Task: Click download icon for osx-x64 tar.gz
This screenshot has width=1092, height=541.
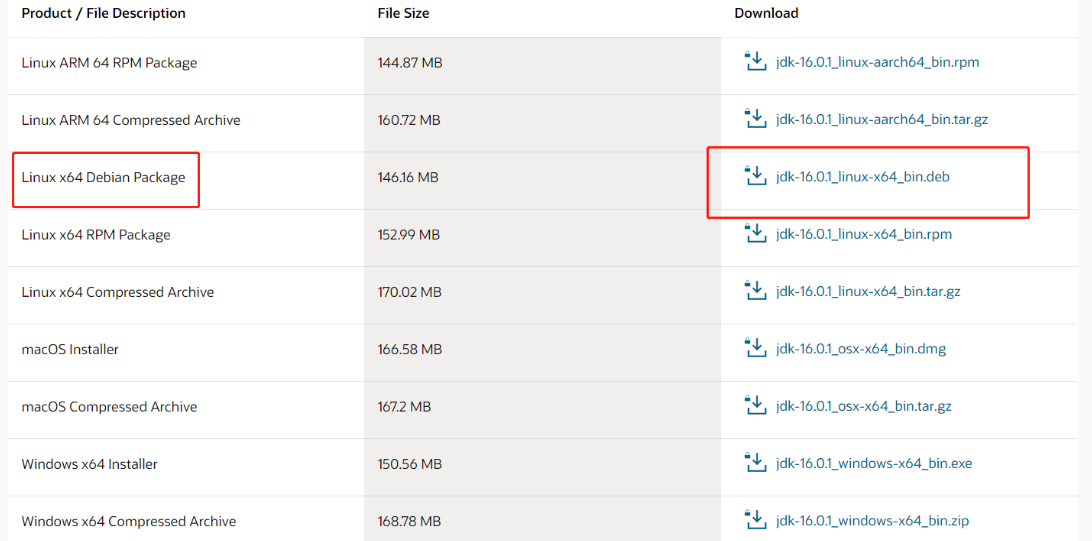Action: pyautogui.click(x=755, y=406)
